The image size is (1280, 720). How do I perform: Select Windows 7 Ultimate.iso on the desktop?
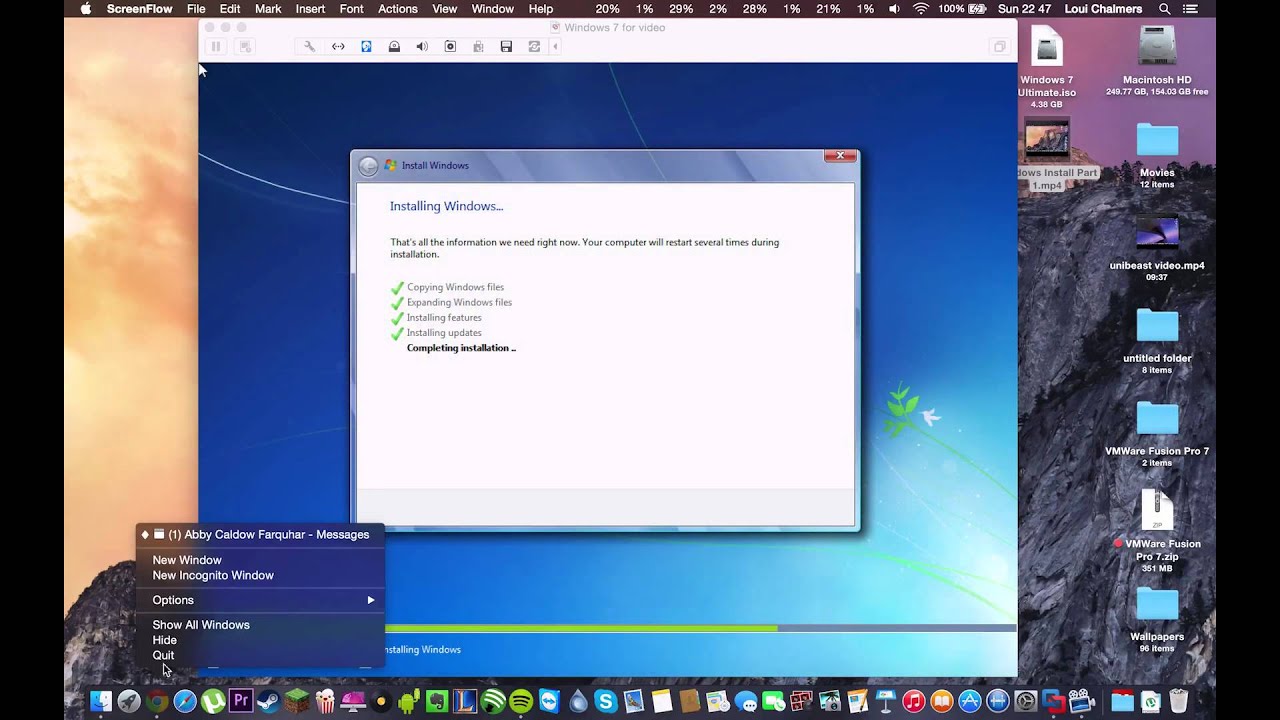[x=1047, y=66]
